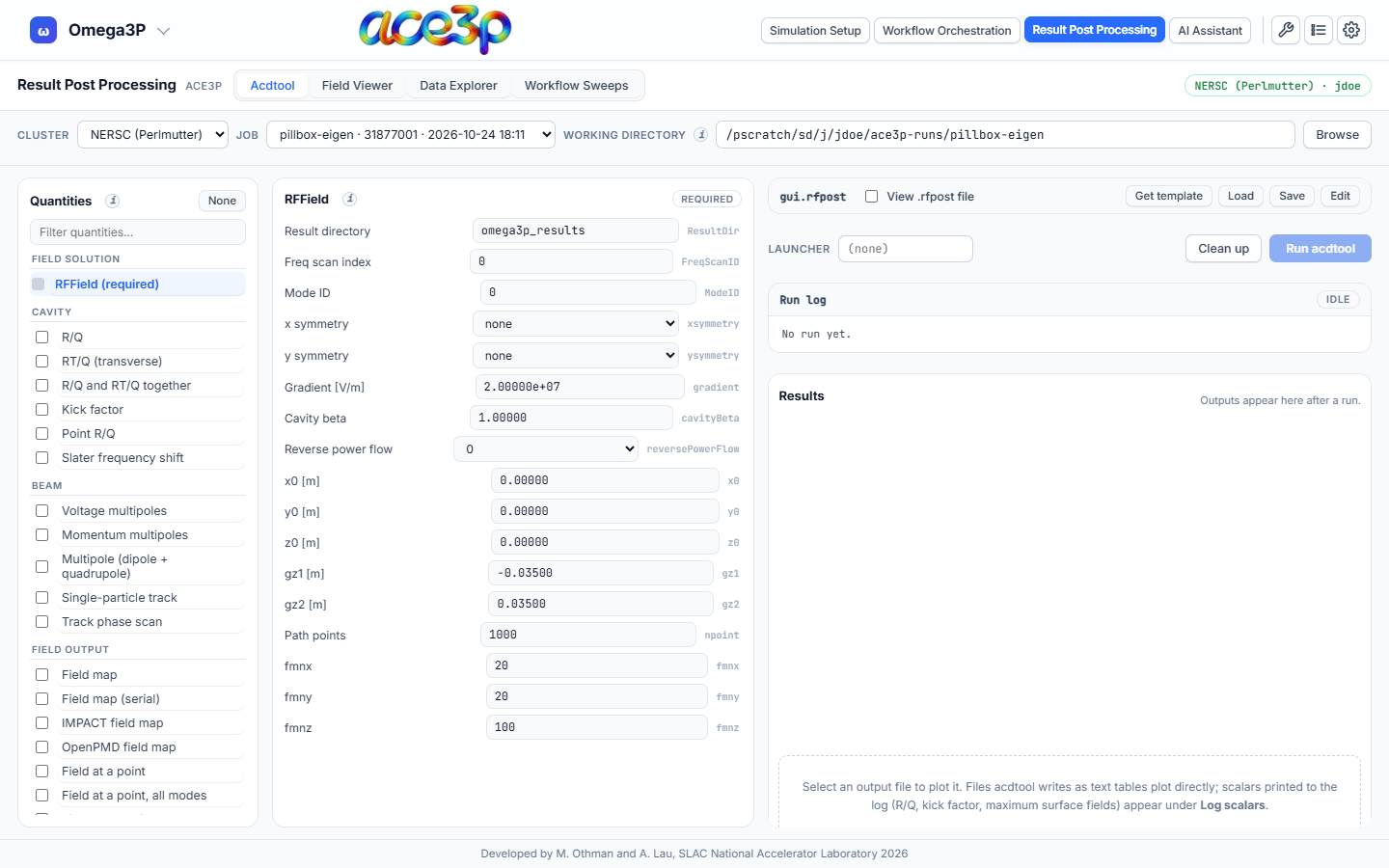Enable the View .rfpost file checkbox

point(871,197)
